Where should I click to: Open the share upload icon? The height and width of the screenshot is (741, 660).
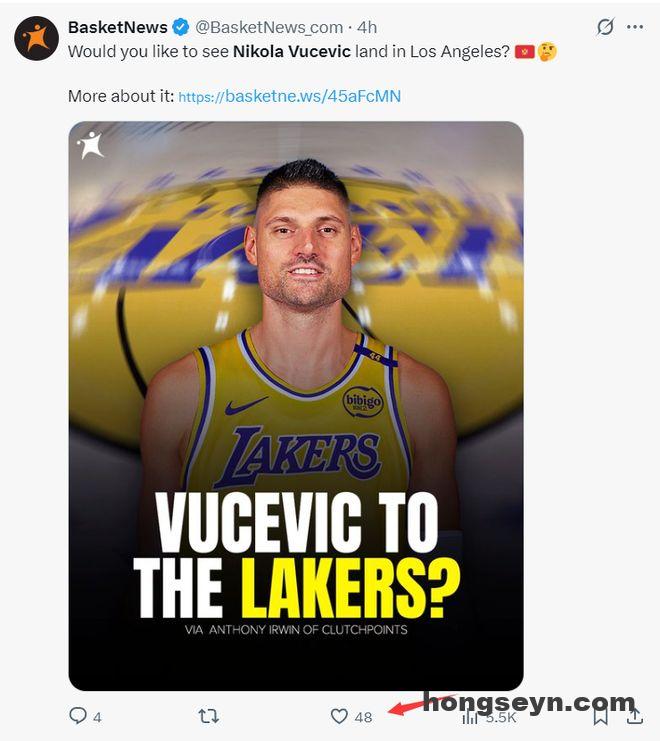(634, 715)
